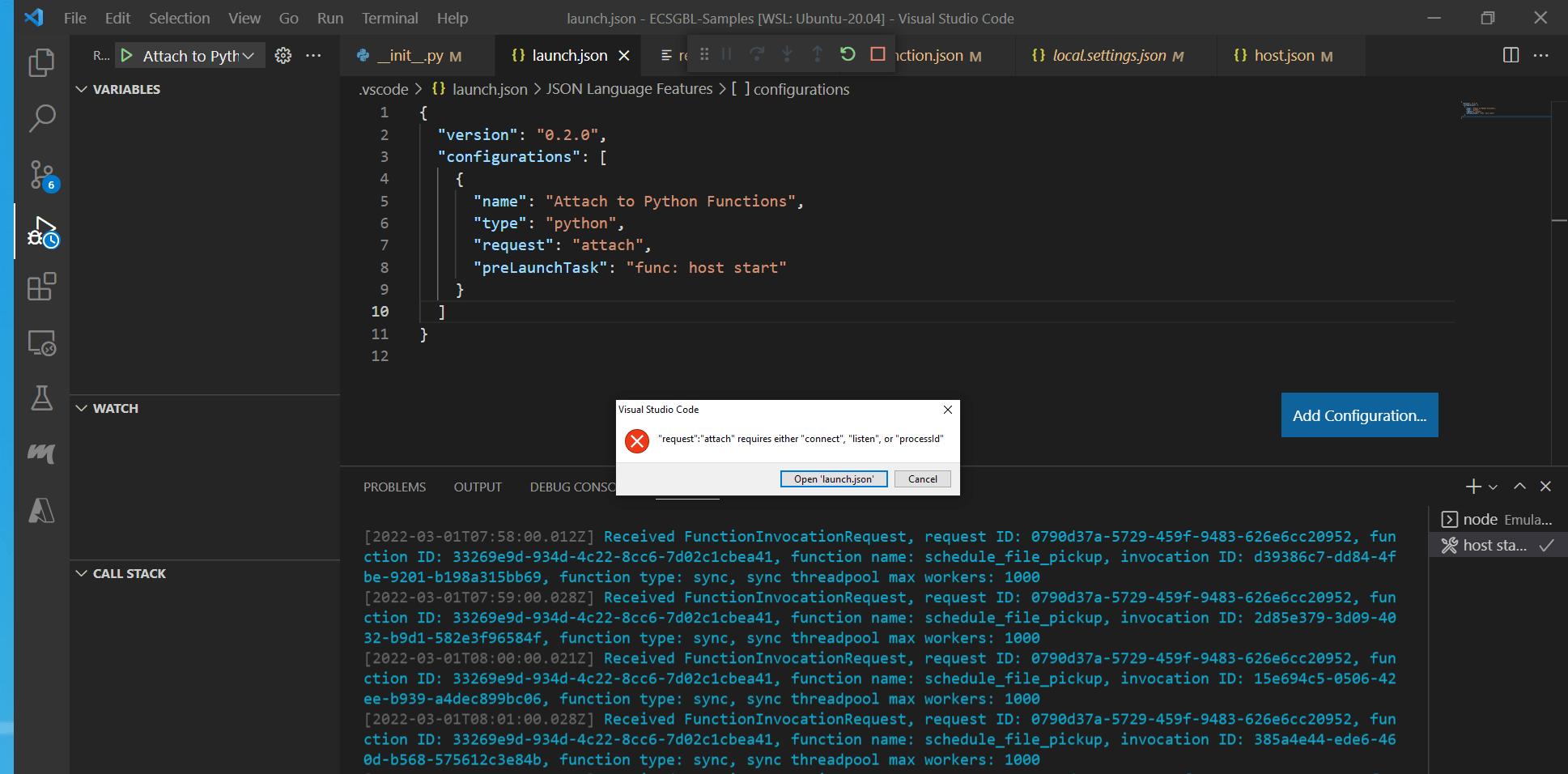Open the Remote Explorer icon

click(x=41, y=342)
